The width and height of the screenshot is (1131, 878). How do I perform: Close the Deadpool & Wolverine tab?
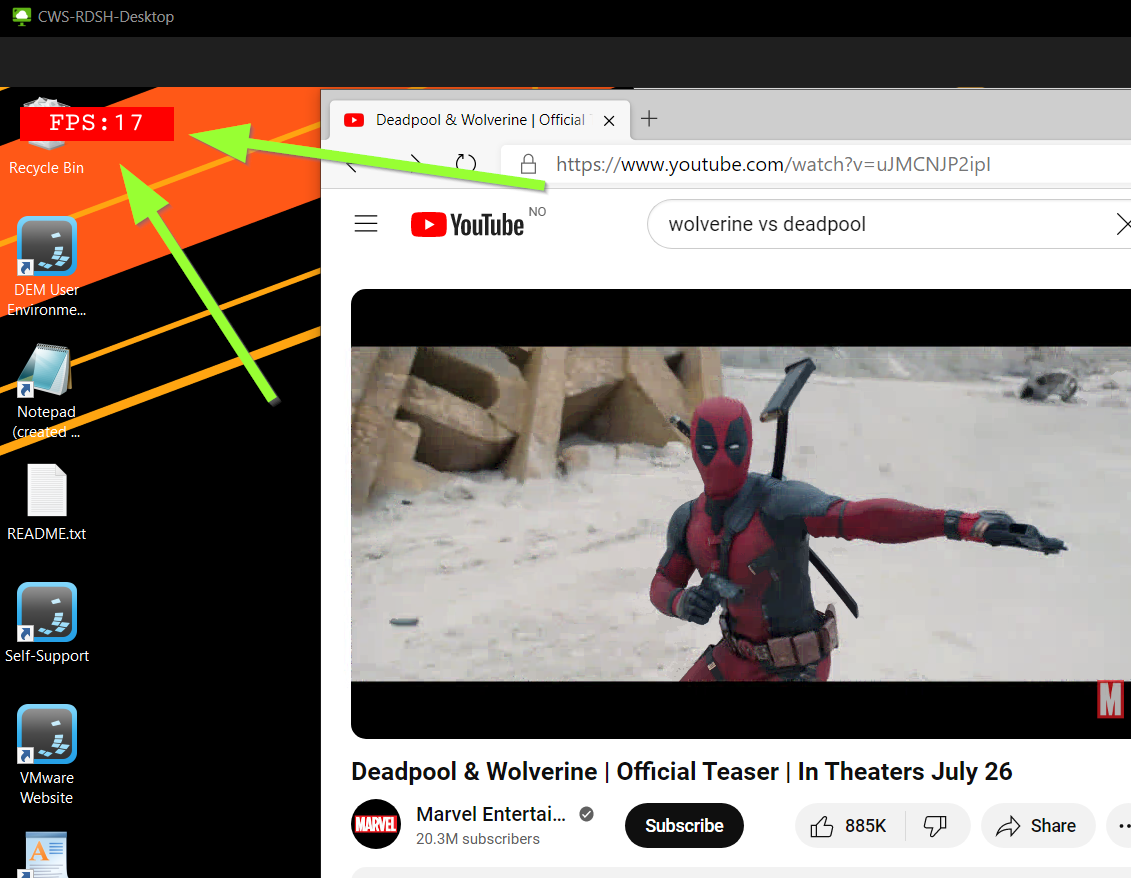pos(609,120)
